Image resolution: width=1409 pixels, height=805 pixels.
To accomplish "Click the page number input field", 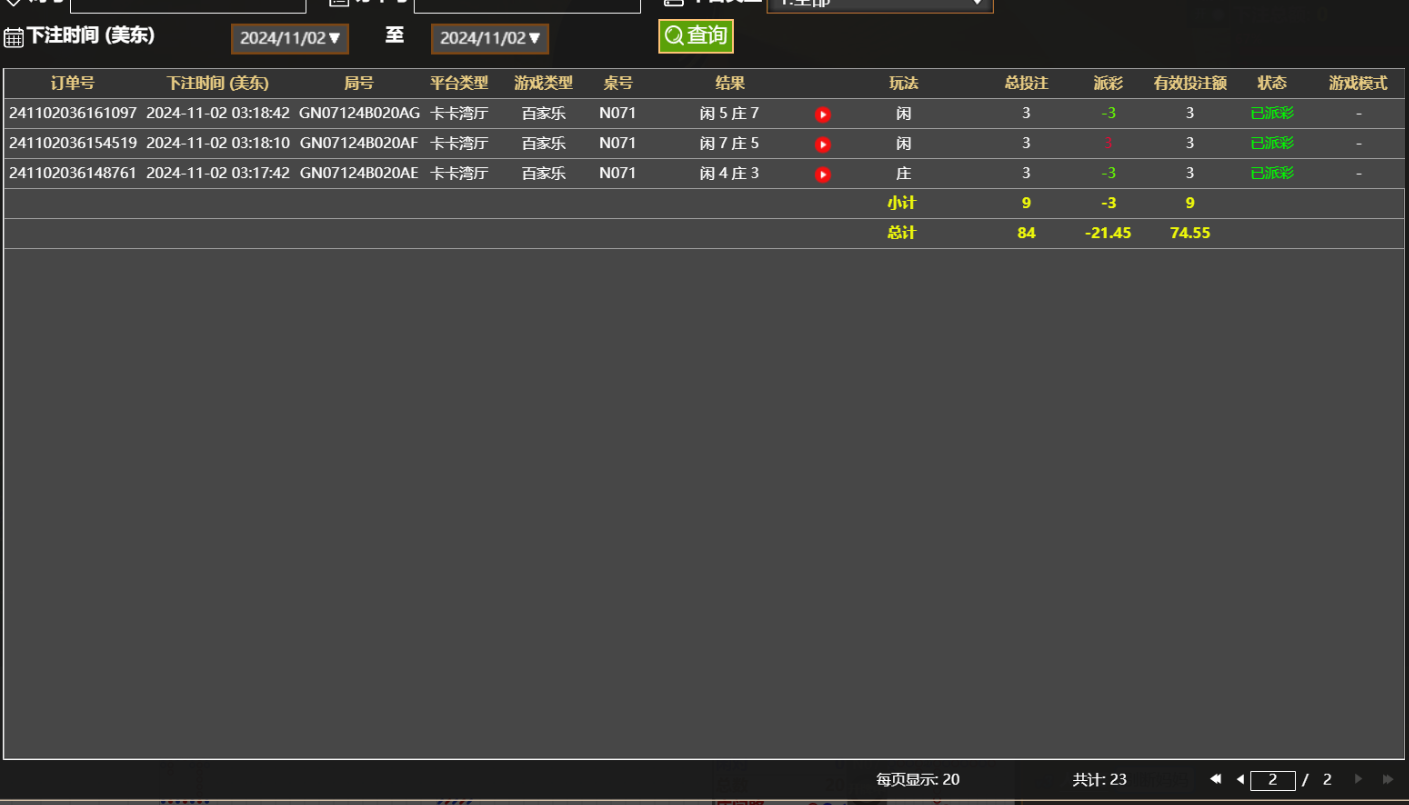I will pos(1272,780).
